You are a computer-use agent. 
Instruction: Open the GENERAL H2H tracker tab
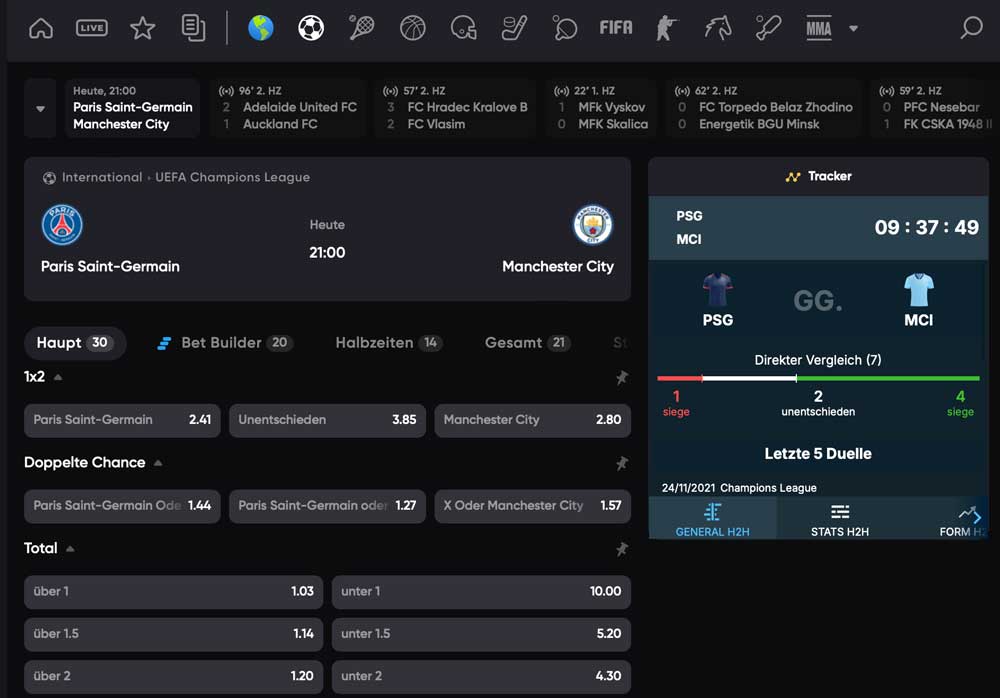click(712, 520)
